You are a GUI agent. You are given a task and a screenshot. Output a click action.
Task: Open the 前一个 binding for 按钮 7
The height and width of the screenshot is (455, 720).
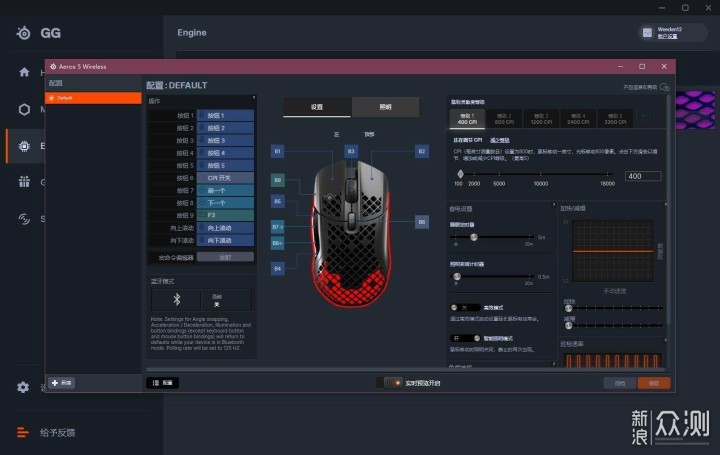coord(225,190)
